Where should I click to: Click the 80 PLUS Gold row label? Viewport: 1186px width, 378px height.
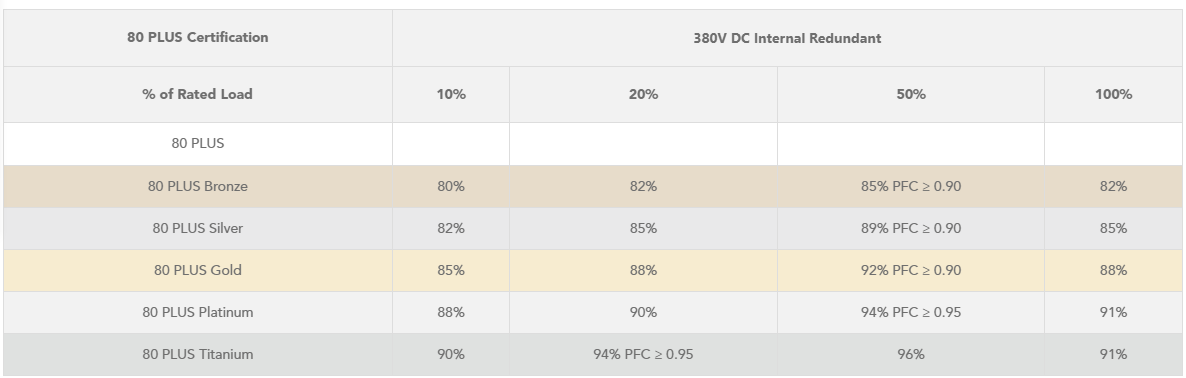pos(197,271)
